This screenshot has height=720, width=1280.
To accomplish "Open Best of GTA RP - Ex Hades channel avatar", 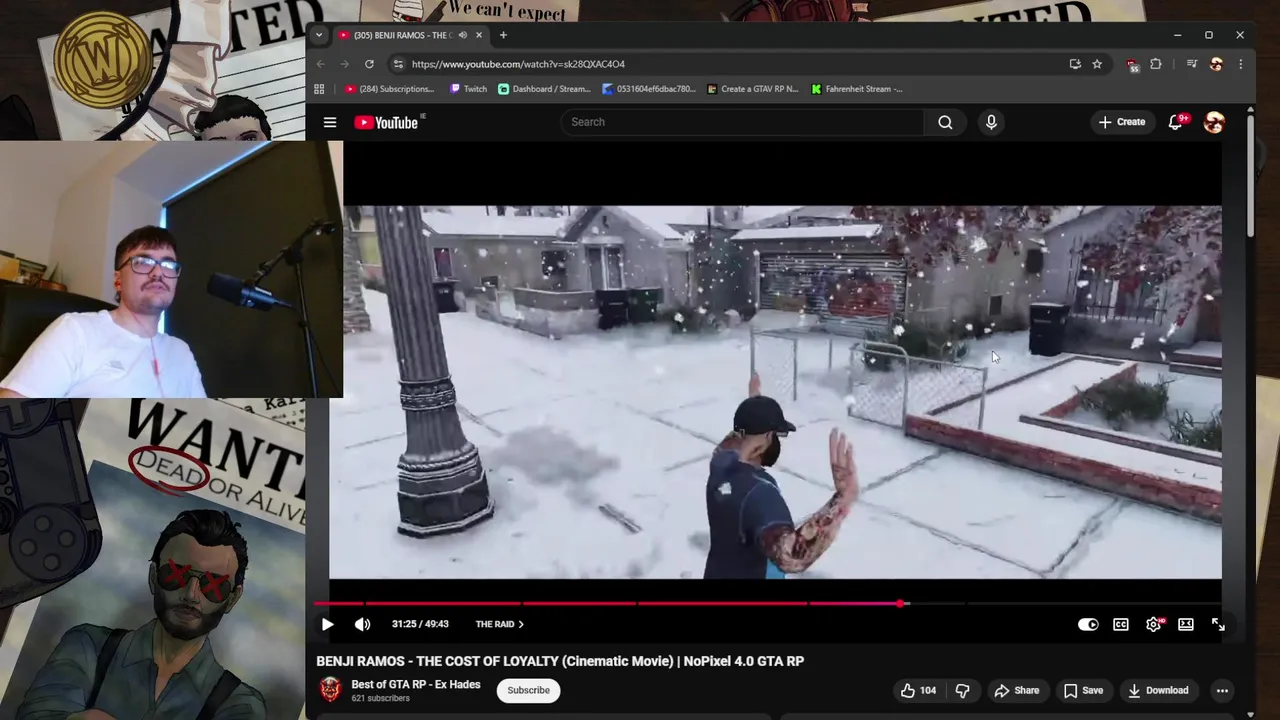I will 330,690.
